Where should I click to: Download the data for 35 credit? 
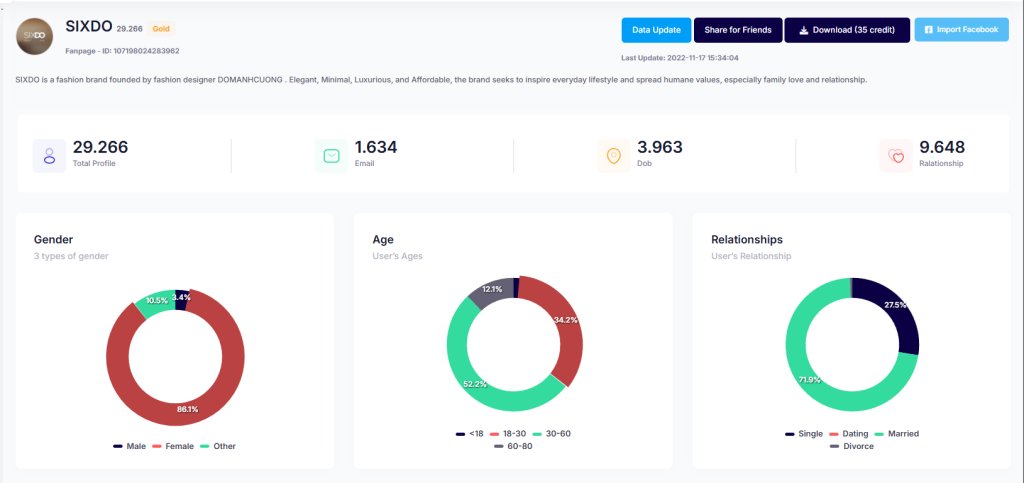pos(847,30)
